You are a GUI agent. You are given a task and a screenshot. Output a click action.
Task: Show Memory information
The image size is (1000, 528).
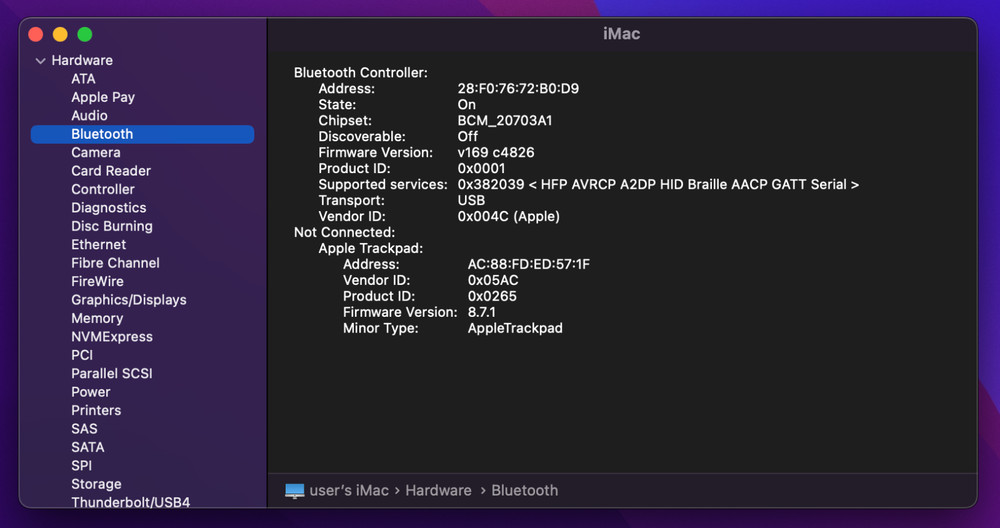[x=97, y=318]
